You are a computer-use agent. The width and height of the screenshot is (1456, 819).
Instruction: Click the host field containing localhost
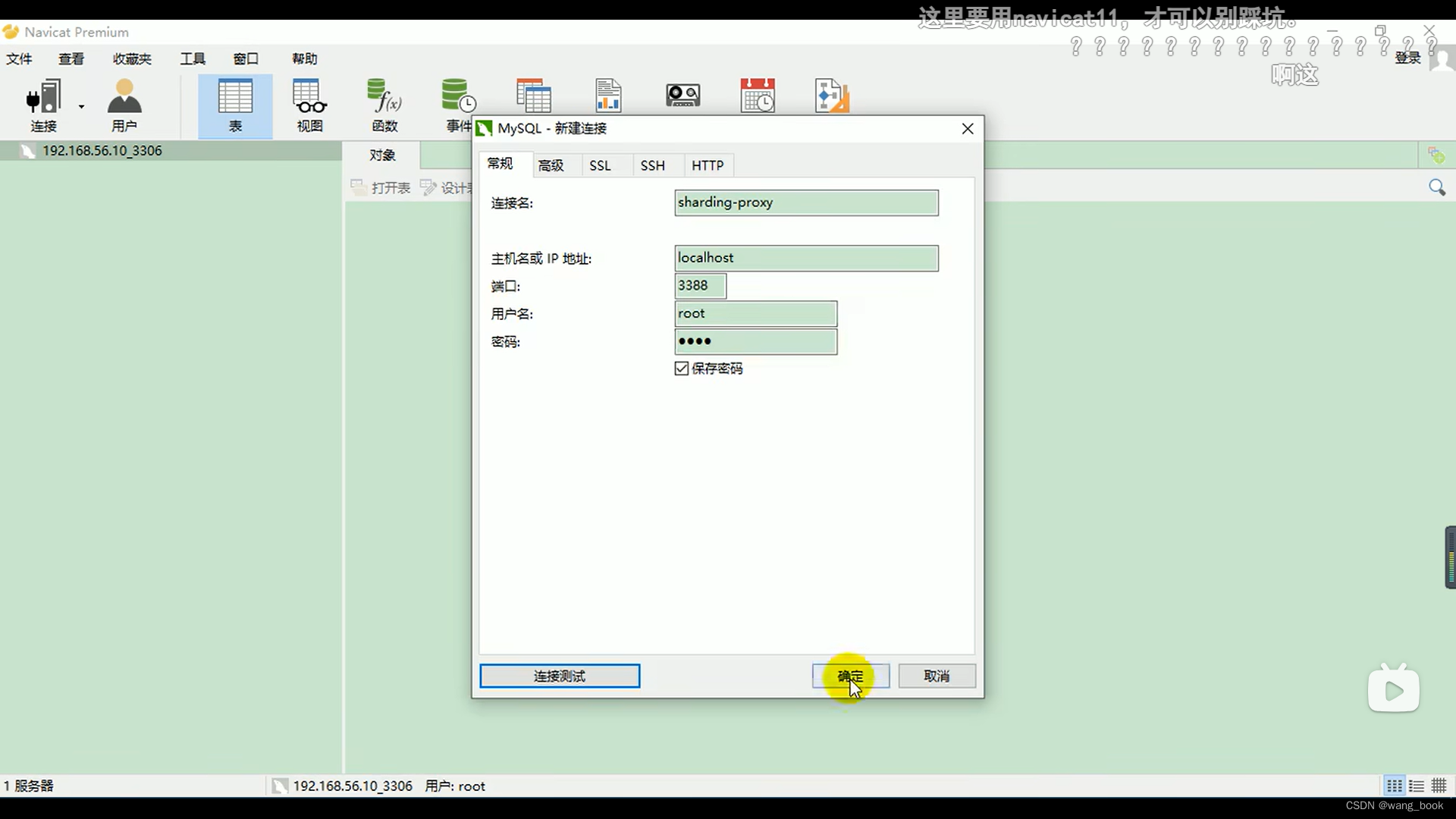[806, 258]
